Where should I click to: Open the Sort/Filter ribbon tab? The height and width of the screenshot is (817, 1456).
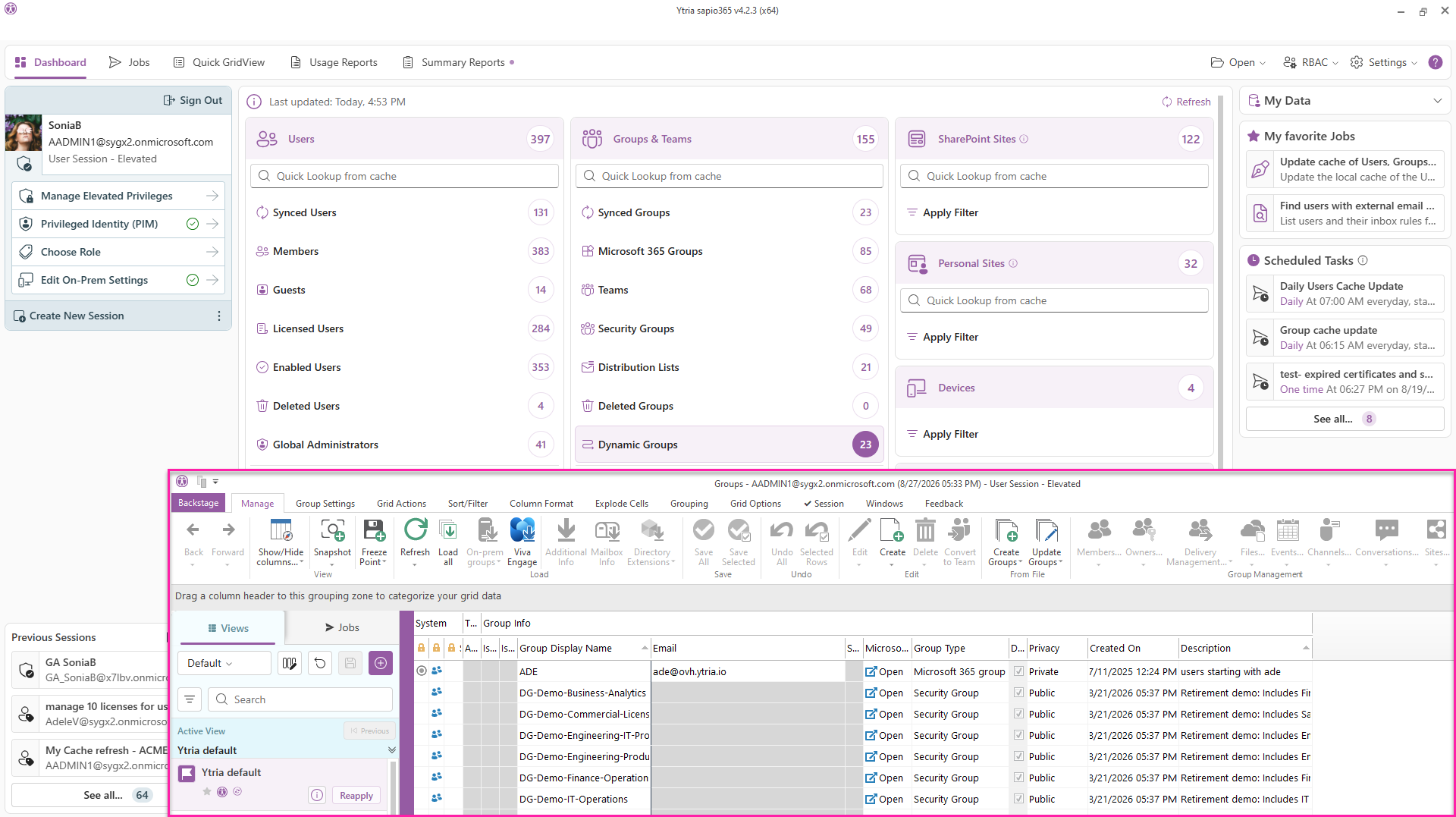coord(468,504)
